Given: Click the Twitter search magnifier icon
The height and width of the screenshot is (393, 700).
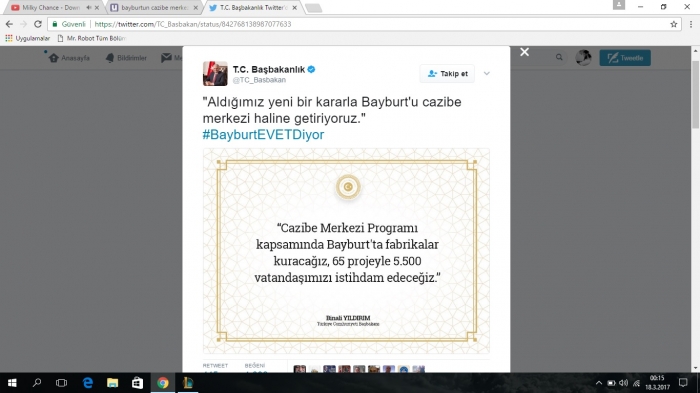Looking at the screenshot, I should 559,57.
